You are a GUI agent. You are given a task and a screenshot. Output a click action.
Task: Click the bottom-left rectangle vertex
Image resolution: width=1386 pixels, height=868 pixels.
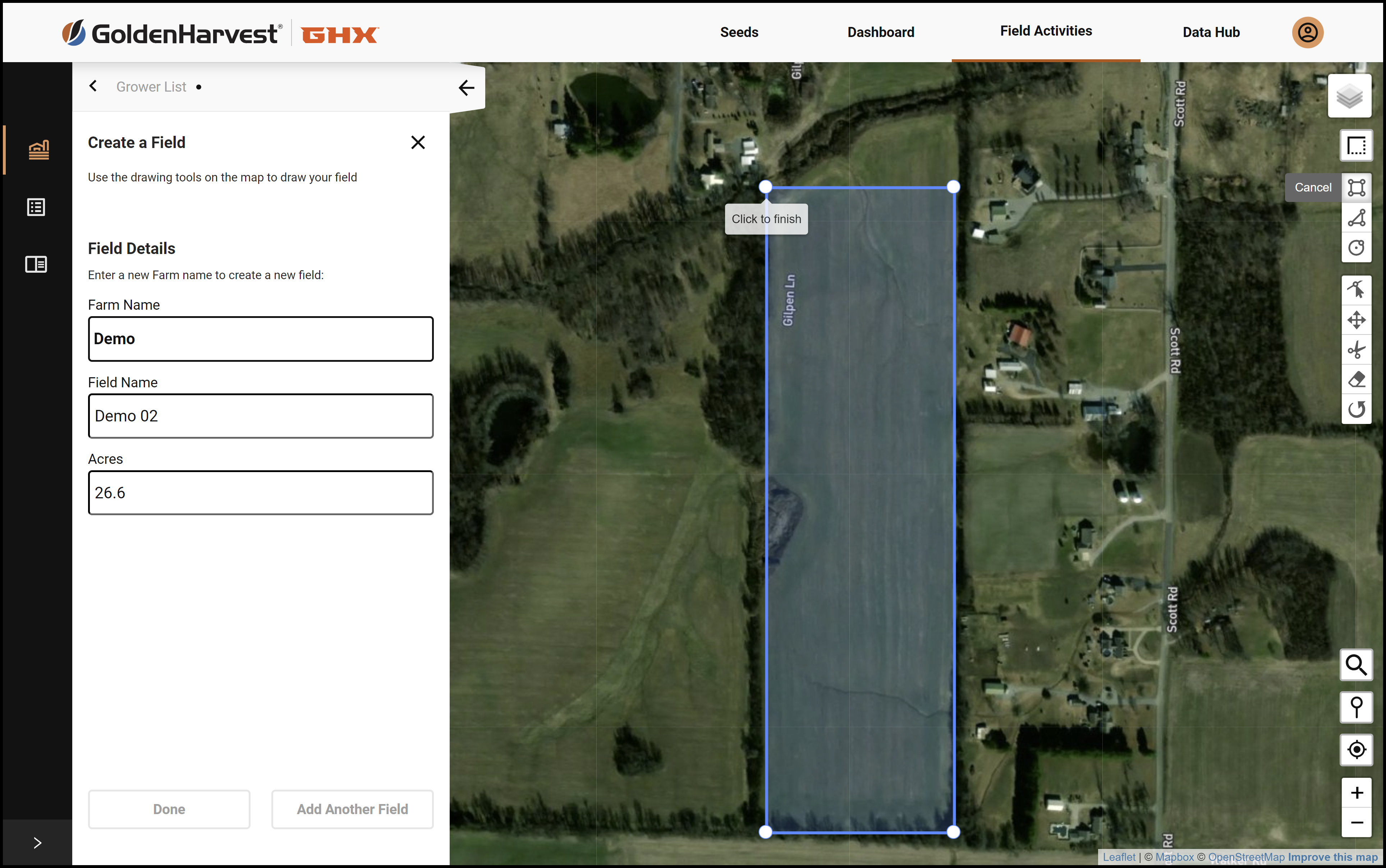(x=765, y=832)
